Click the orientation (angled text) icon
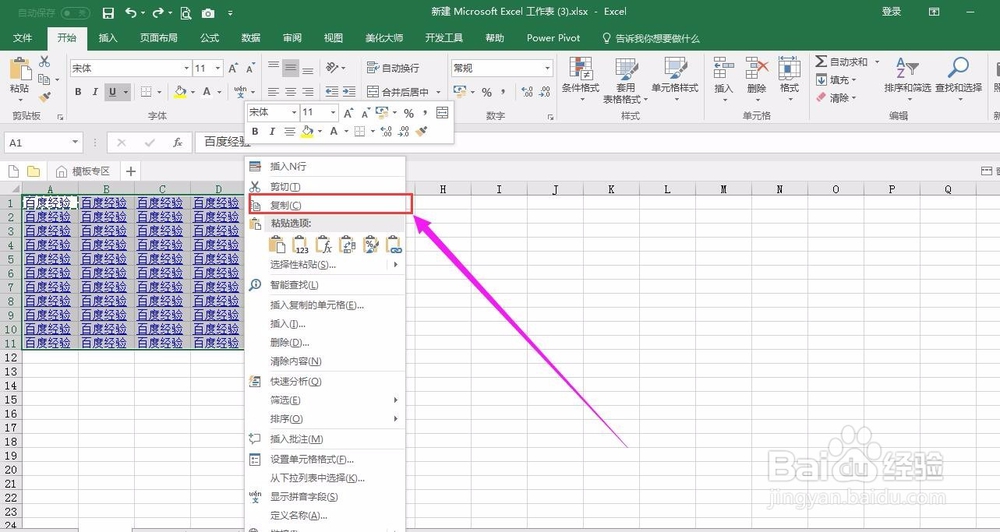 [x=332, y=68]
